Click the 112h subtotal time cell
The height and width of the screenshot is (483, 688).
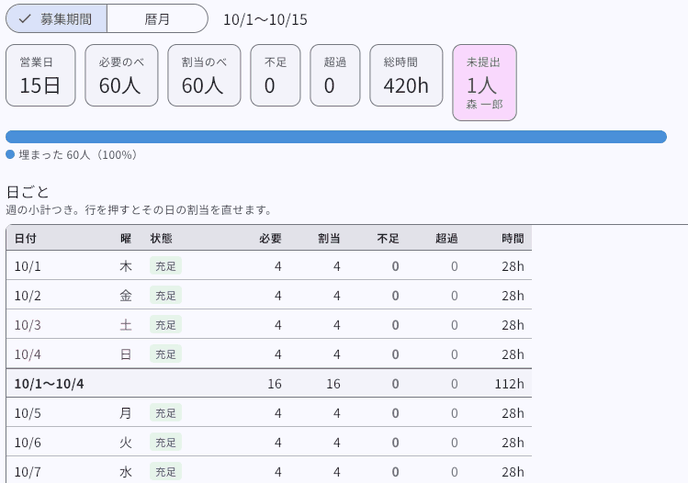coord(509,384)
